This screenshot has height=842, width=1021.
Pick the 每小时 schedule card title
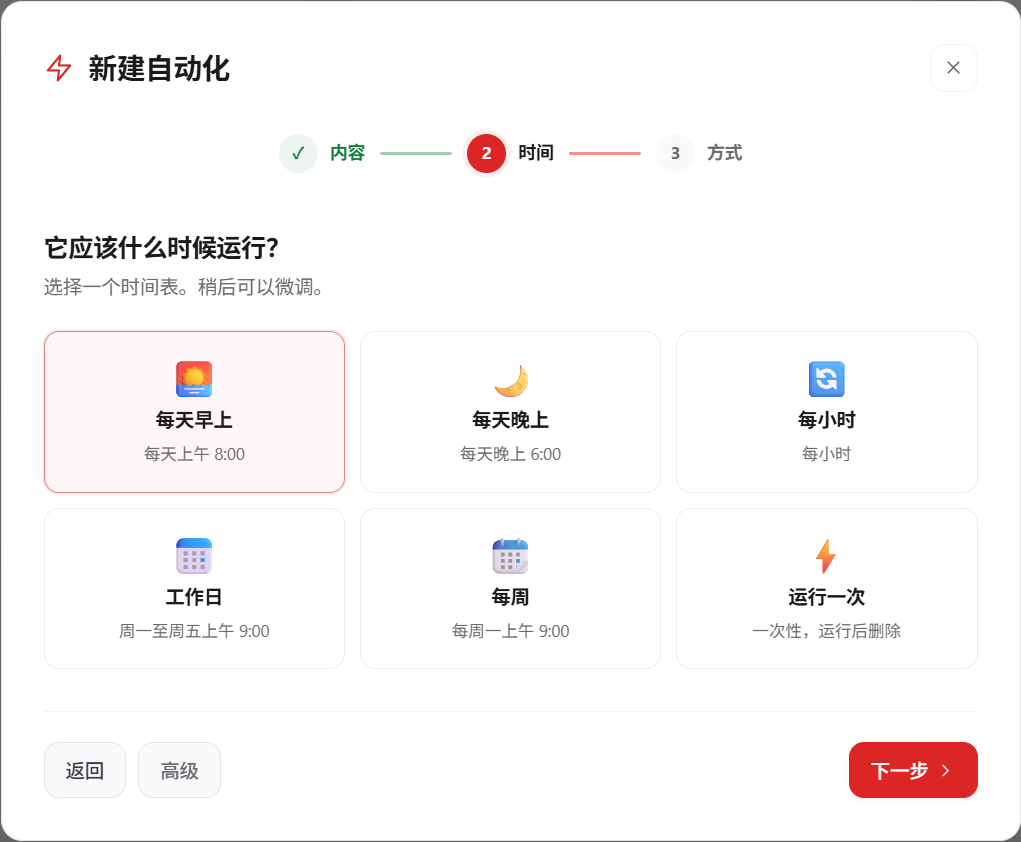point(826,420)
